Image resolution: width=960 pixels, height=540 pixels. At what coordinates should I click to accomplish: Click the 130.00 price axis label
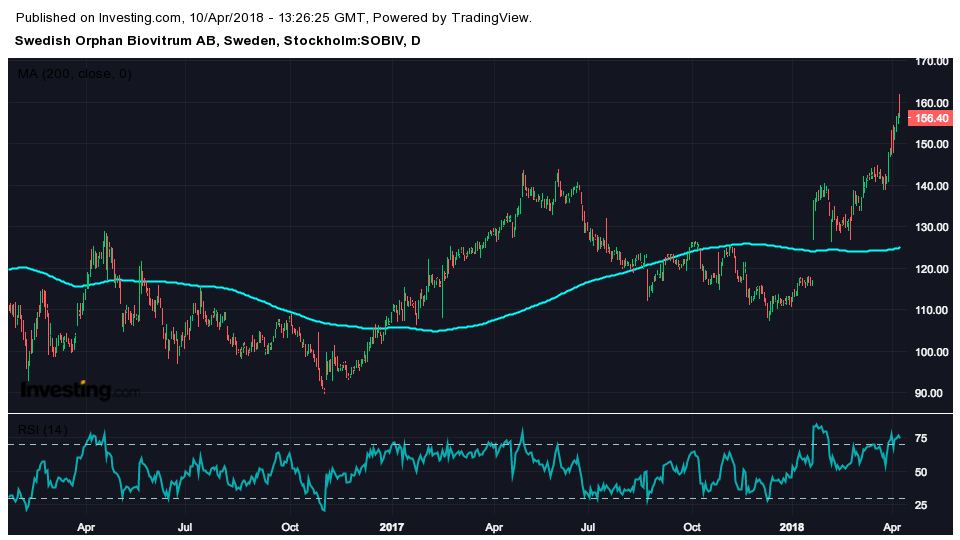click(x=932, y=227)
